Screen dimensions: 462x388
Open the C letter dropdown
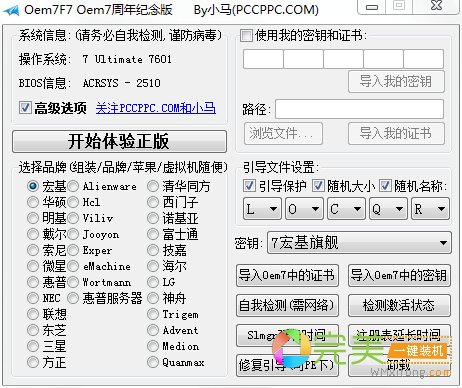pos(346,209)
